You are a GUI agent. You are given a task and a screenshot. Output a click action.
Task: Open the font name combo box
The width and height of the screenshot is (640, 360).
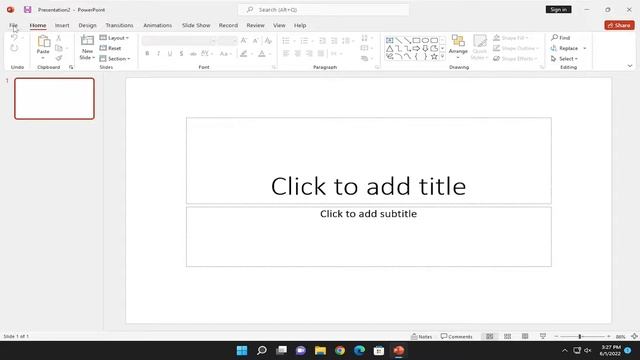pyautogui.click(x=179, y=40)
